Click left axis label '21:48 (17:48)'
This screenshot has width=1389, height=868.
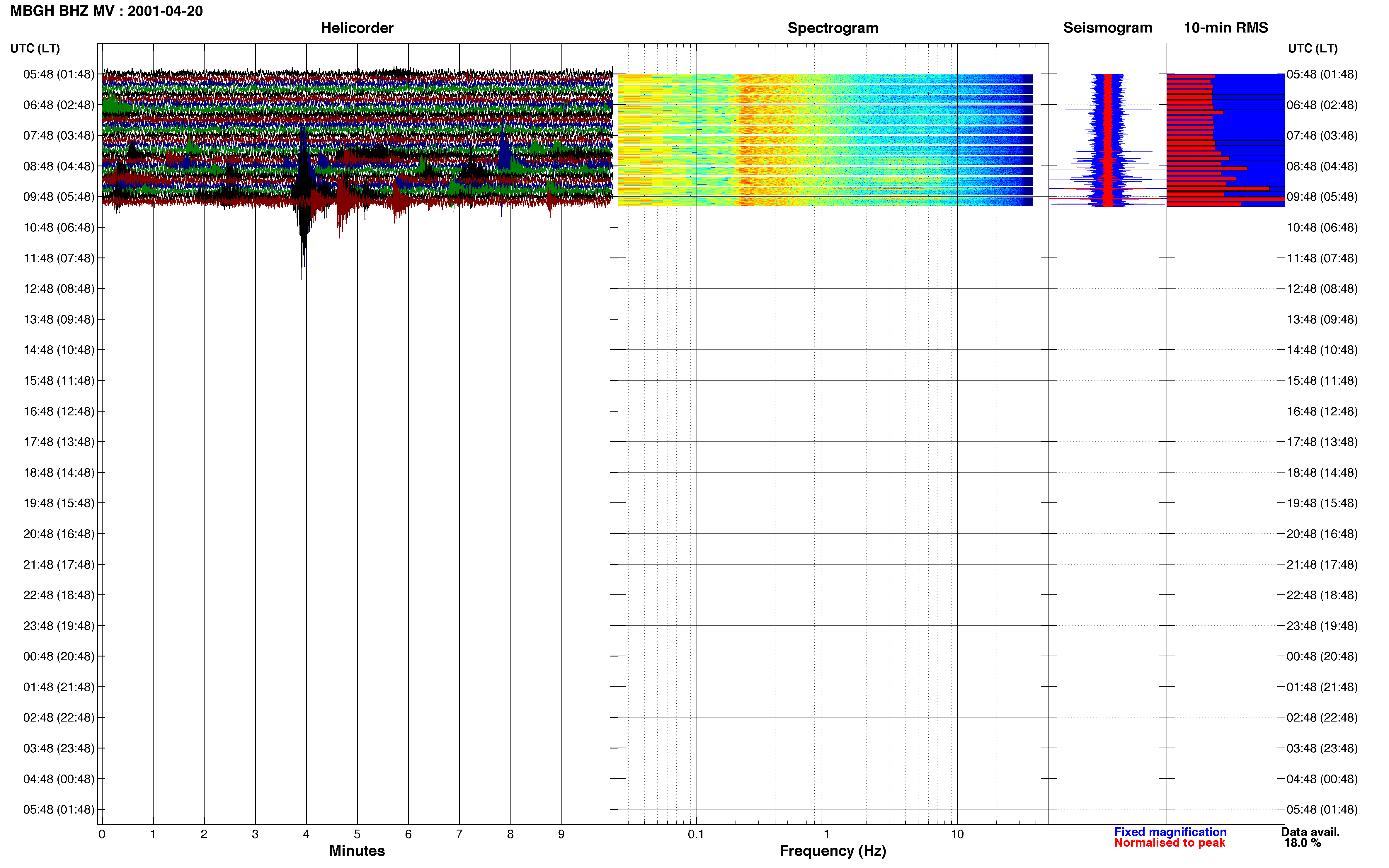pos(59,565)
